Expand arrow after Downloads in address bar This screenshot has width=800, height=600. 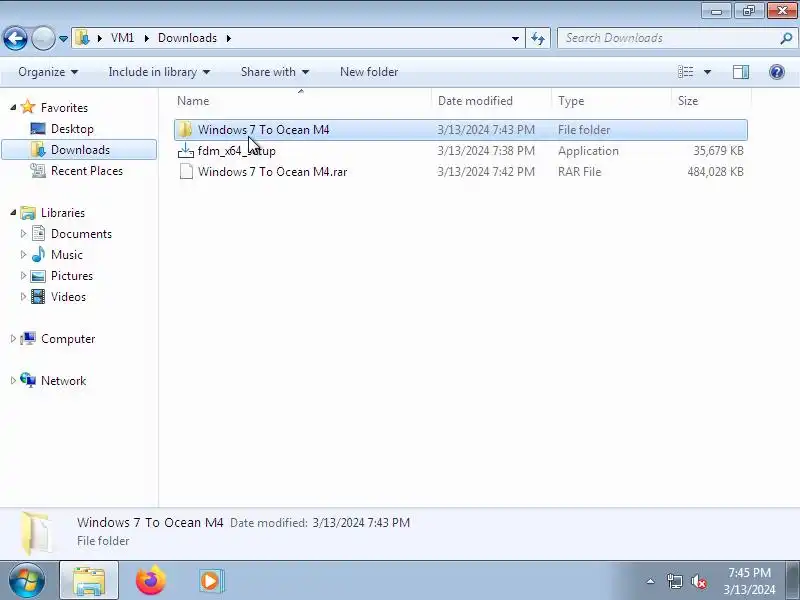coord(229,38)
